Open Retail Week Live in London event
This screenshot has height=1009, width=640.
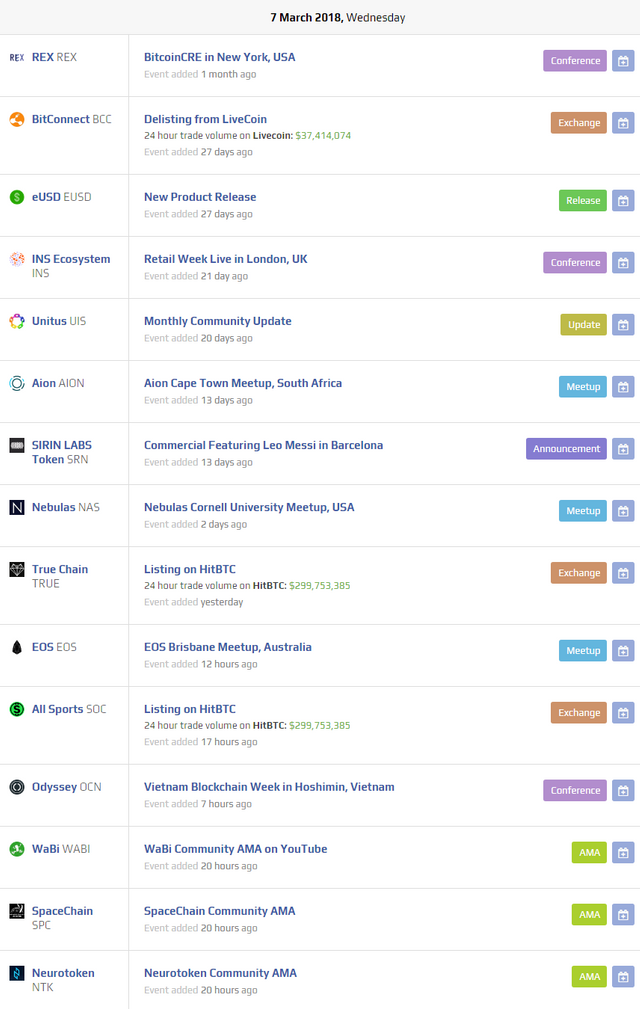(226, 259)
